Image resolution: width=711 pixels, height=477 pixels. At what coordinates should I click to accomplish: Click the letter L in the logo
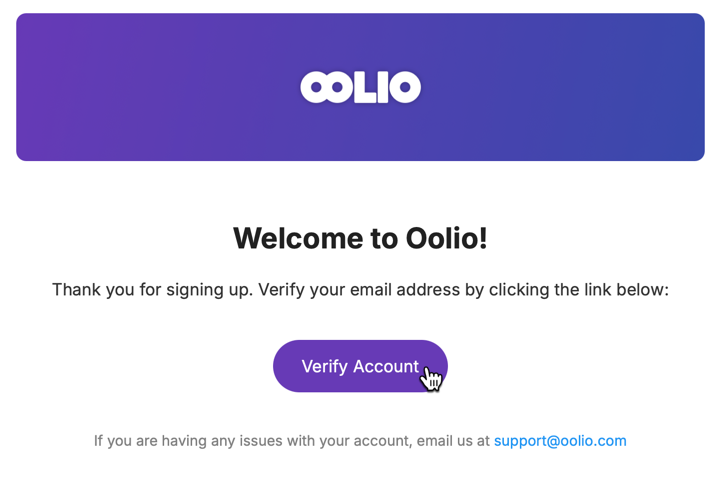[365, 87]
